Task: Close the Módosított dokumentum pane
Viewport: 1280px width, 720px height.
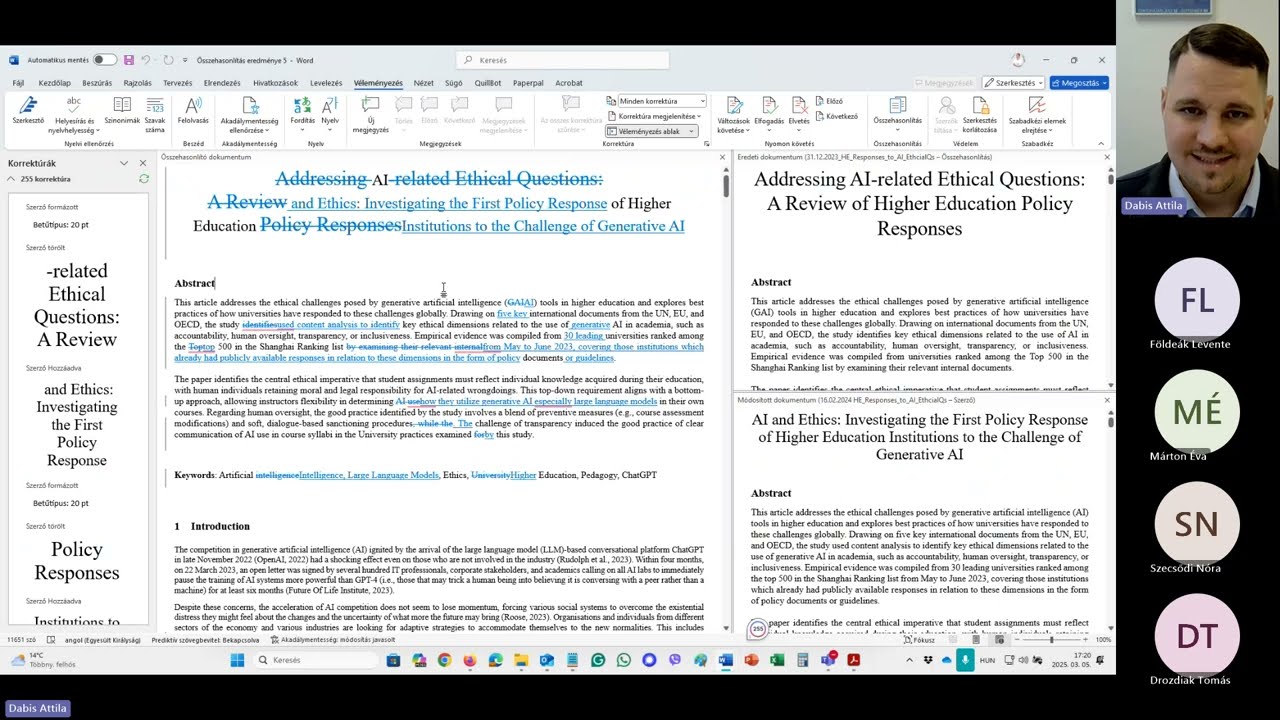Action: [x=1106, y=400]
